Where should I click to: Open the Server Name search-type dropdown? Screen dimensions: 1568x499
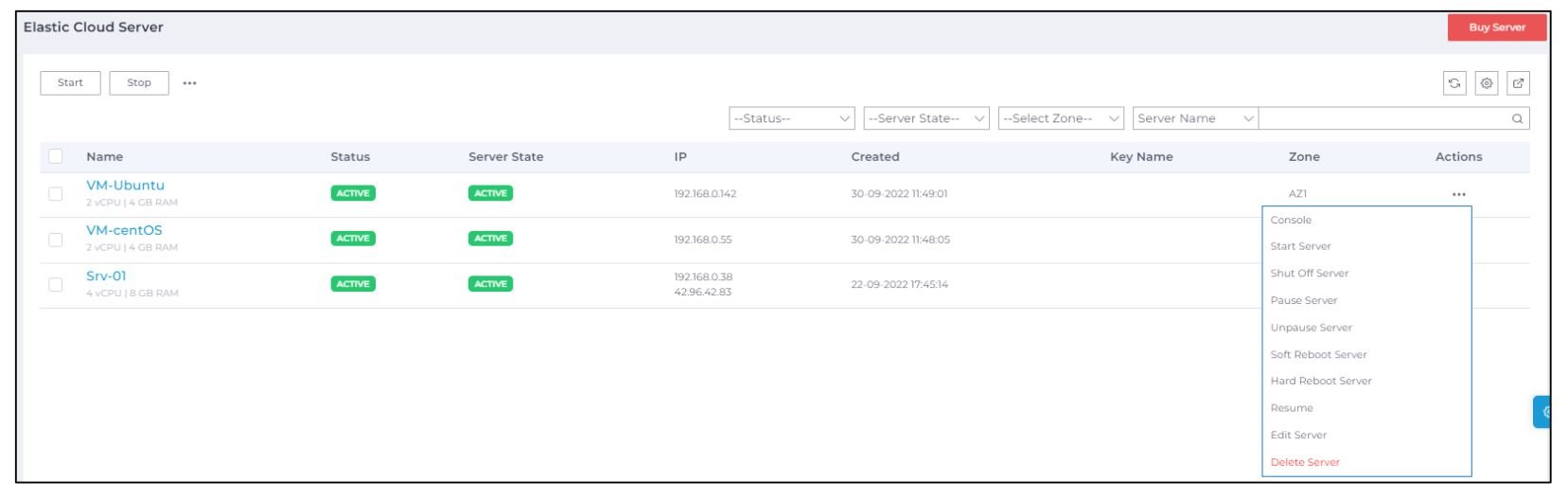[1194, 119]
